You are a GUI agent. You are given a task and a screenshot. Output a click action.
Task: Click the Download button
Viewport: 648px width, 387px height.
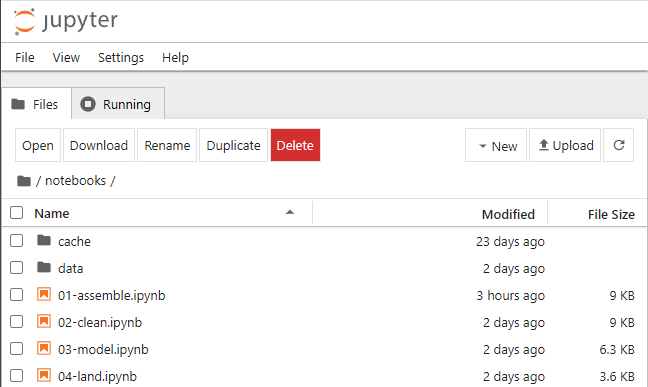[x=99, y=145]
